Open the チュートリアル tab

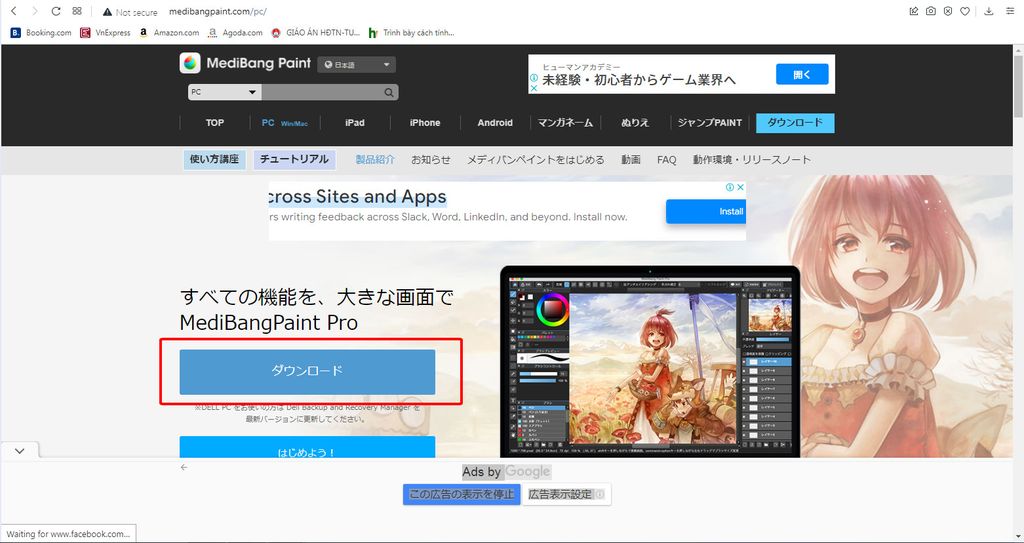295,159
